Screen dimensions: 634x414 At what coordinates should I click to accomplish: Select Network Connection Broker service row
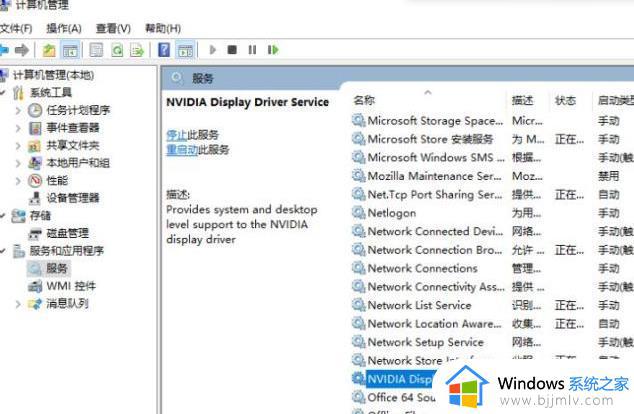tap(492, 250)
